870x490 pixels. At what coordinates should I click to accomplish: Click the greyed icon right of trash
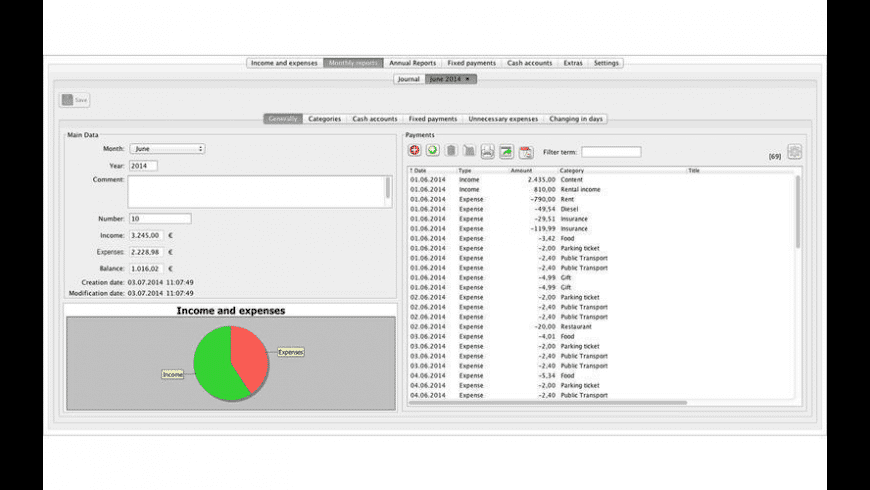(x=469, y=150)
